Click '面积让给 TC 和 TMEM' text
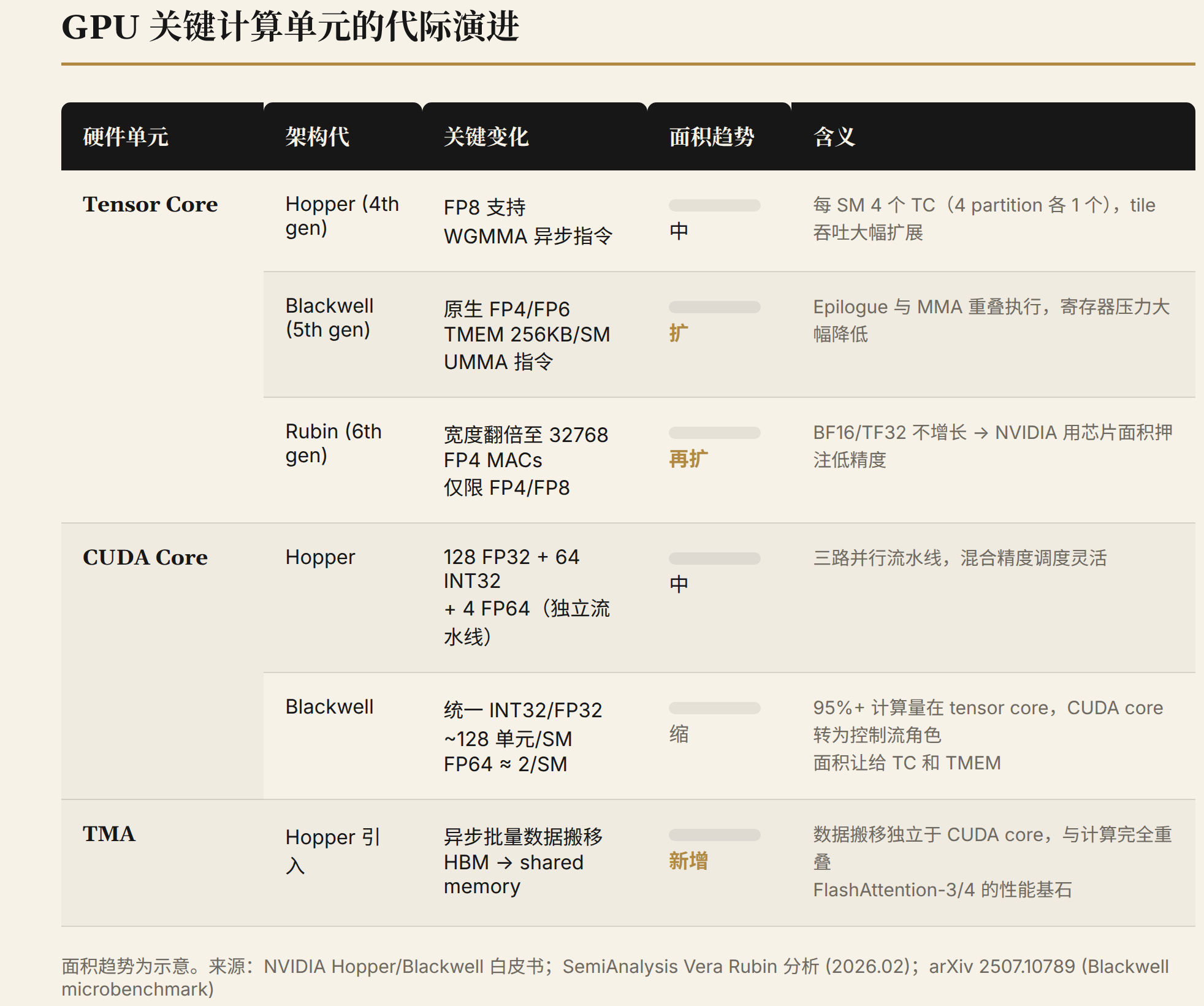This screenshot has width=1204, height=1006. coord(907,763)
